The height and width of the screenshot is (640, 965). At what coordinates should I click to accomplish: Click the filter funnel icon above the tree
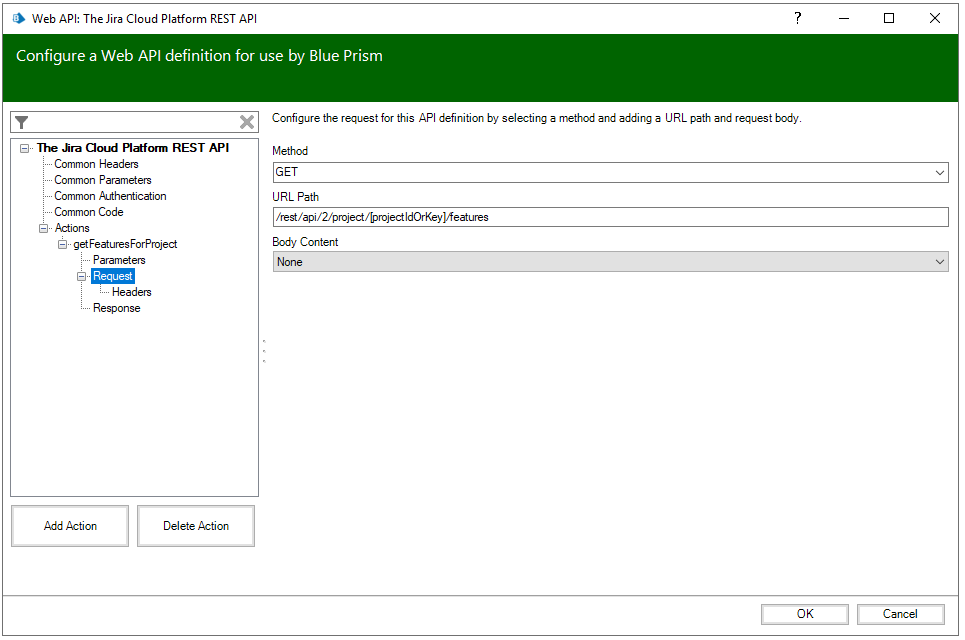point(21,122)
